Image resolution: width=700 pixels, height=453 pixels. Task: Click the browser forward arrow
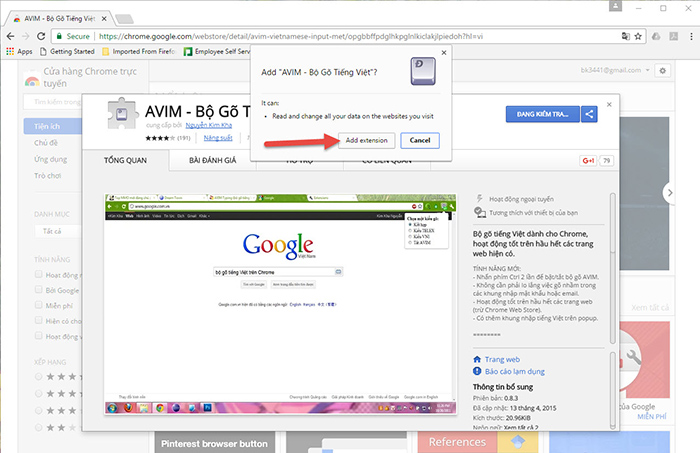25,36
